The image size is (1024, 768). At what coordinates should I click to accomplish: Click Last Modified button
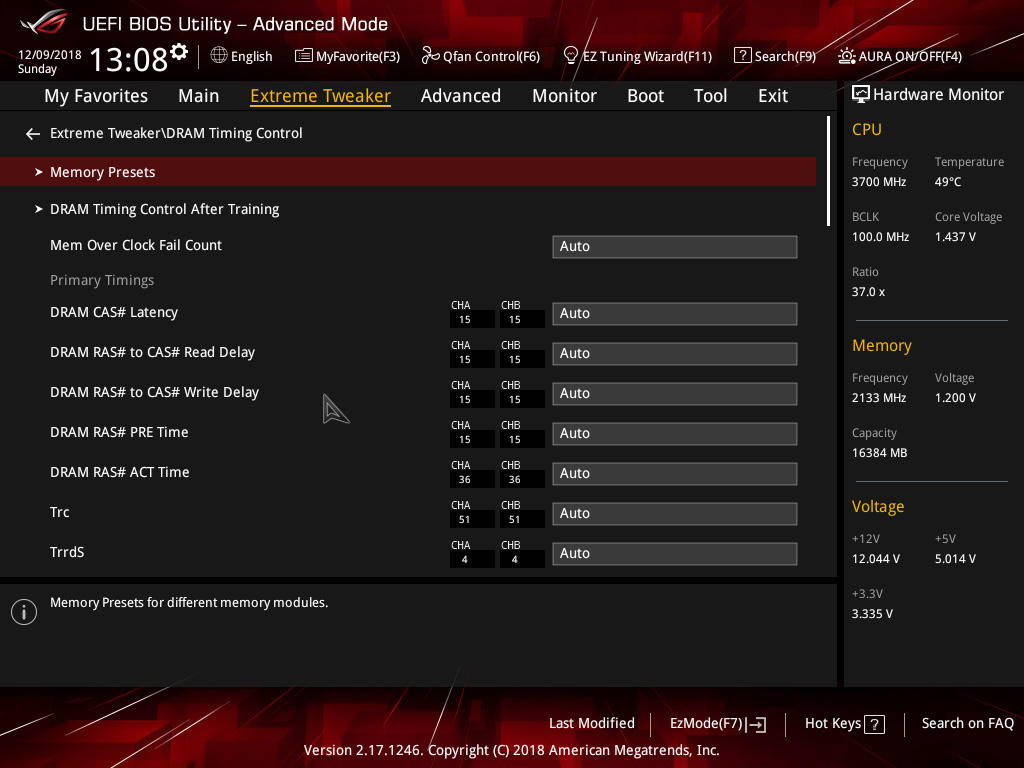coord(592,724)
